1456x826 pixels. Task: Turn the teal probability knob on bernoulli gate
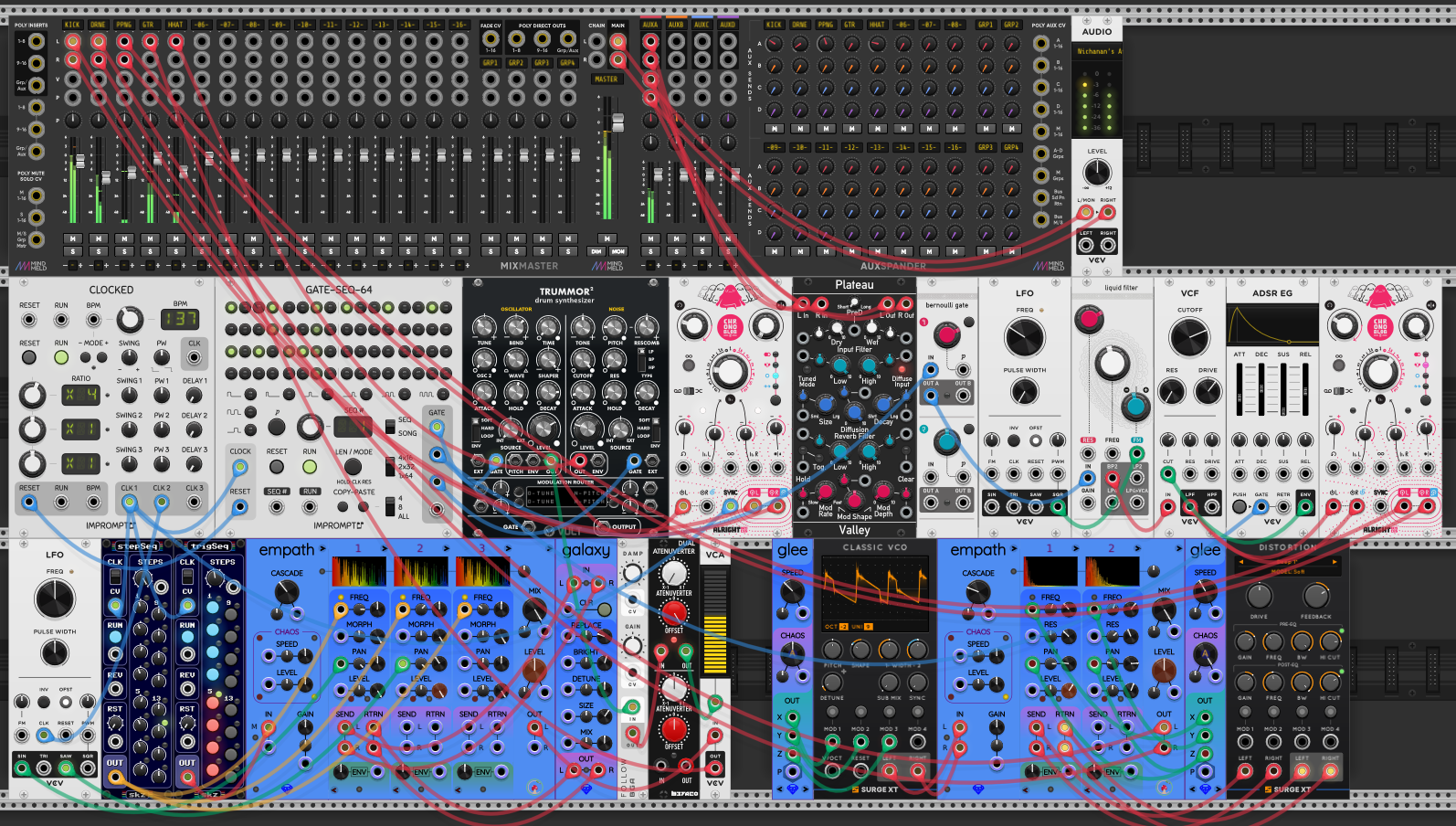point(947,442)
